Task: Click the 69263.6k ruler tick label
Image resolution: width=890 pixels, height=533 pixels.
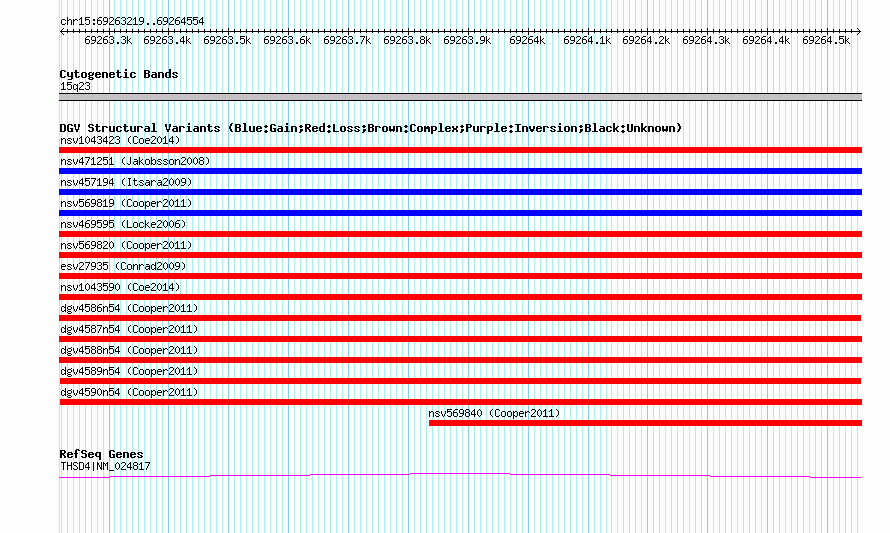Action: pyautogui.click(x=287, y=40)
